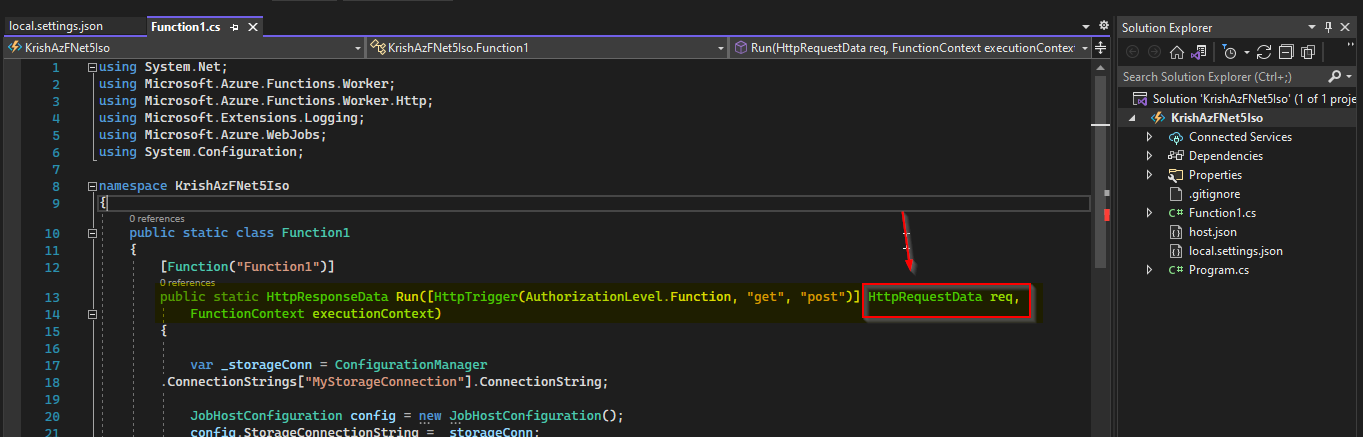
Task: Switch to the local.settings.json tab
Action: tap(56, 26)
